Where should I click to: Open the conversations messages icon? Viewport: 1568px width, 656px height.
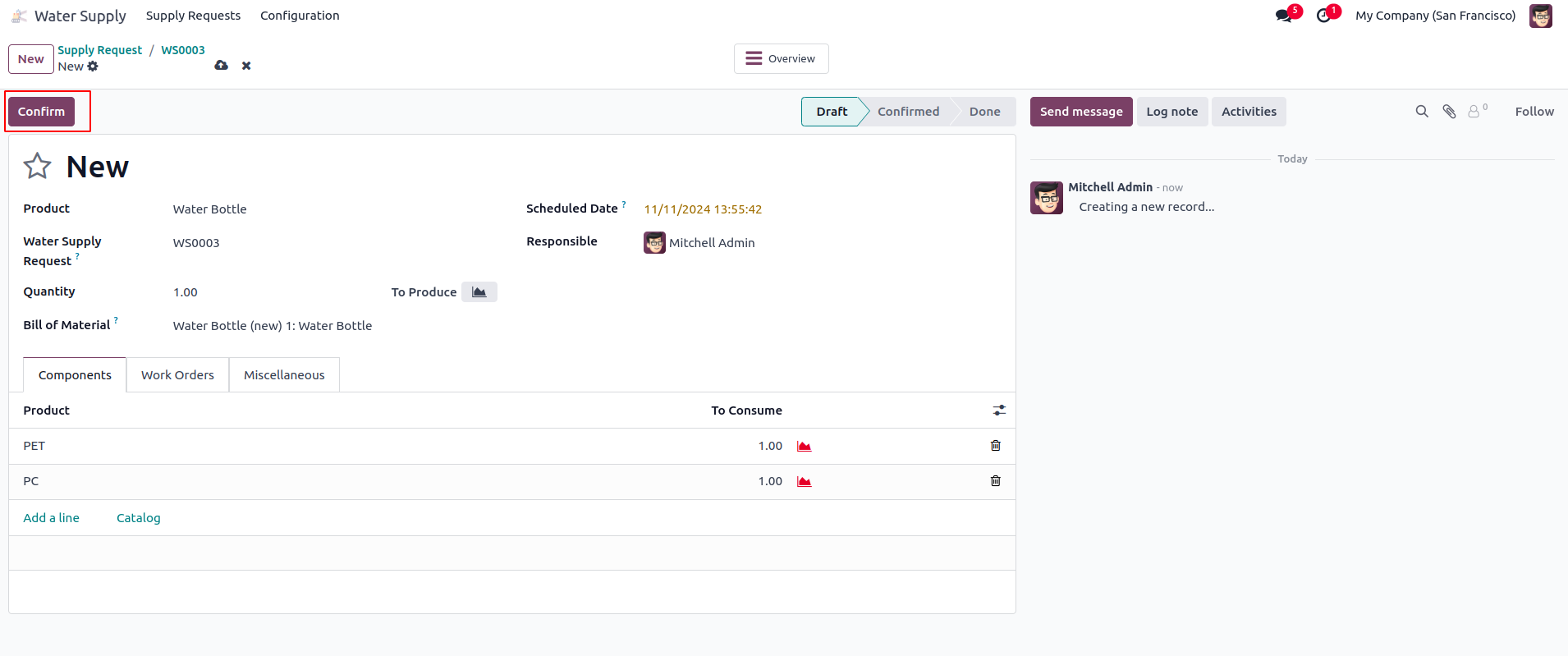coord(1284,16)
